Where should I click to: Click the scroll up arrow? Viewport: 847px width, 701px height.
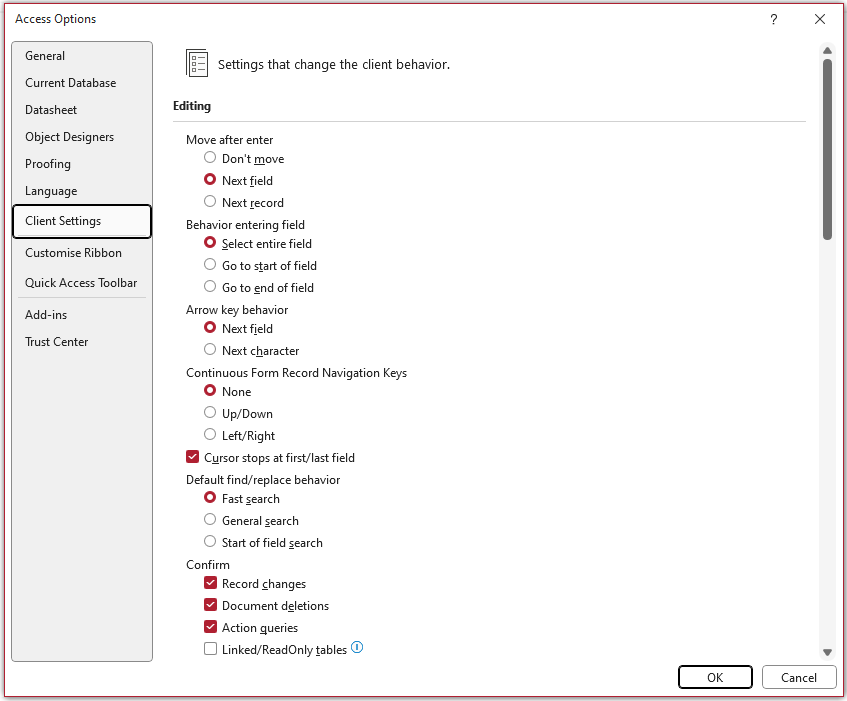[x=827, y=50]
